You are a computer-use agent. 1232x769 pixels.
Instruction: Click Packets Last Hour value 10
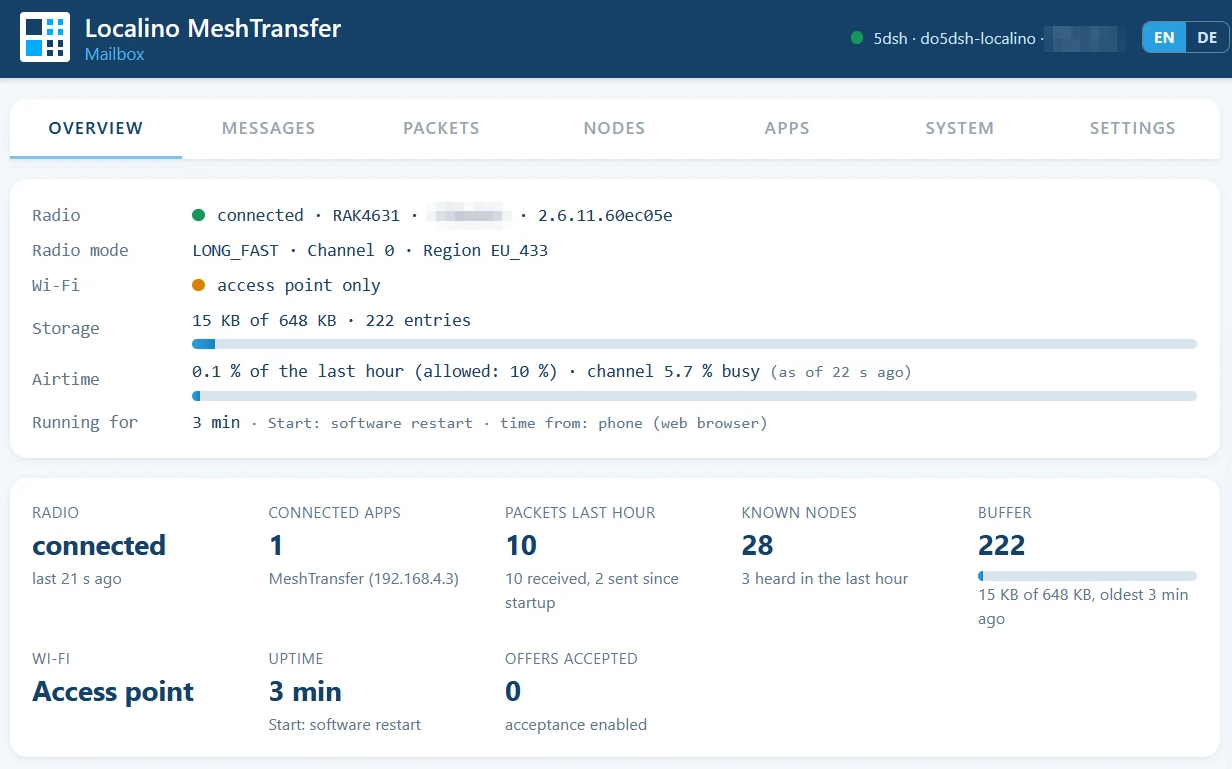point(521,545)
